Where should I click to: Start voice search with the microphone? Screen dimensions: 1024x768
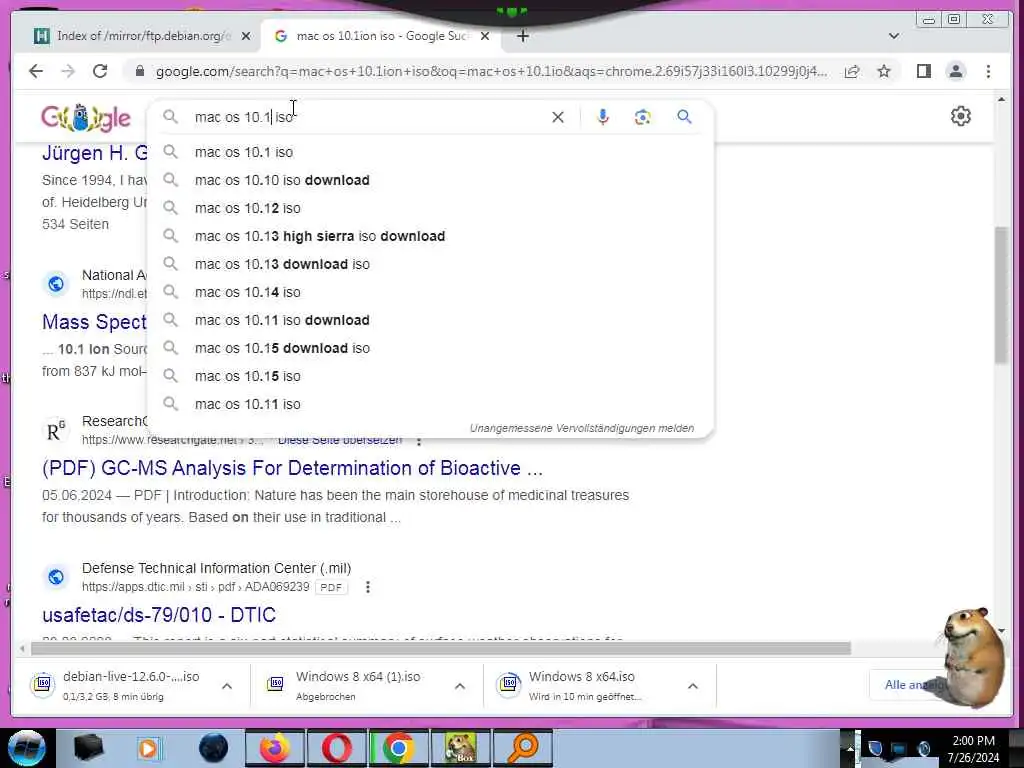tap(603, 117)
